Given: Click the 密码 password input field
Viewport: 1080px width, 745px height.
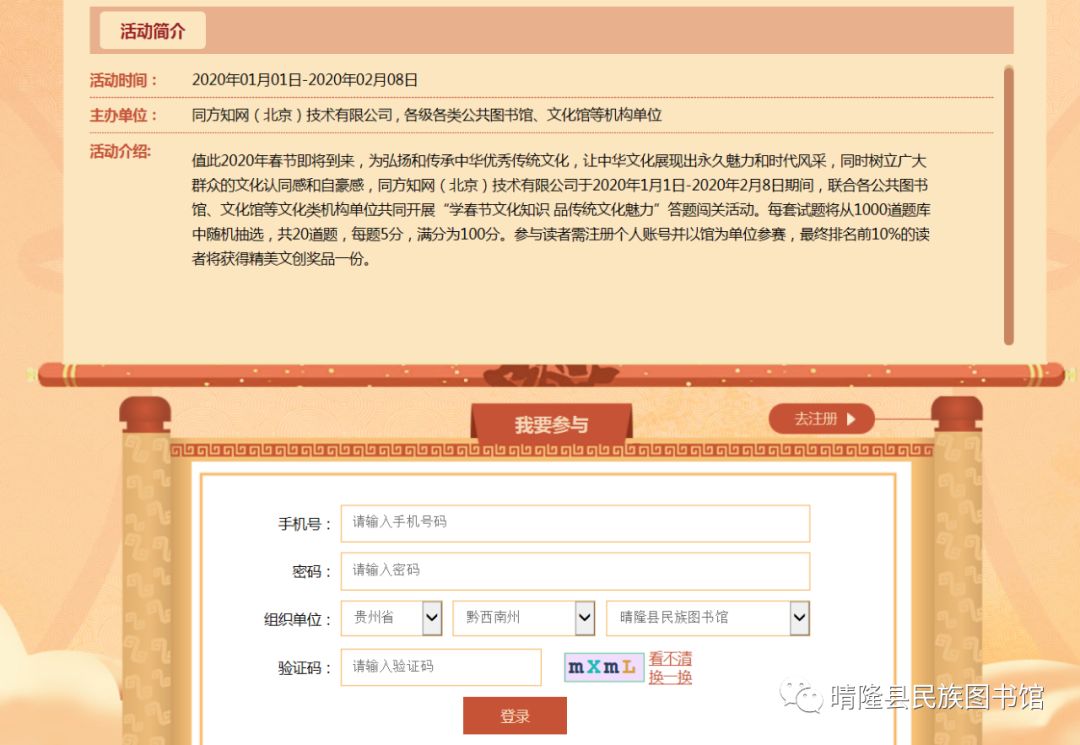Looking at the screenshot, I should click(x=575, y=571).
